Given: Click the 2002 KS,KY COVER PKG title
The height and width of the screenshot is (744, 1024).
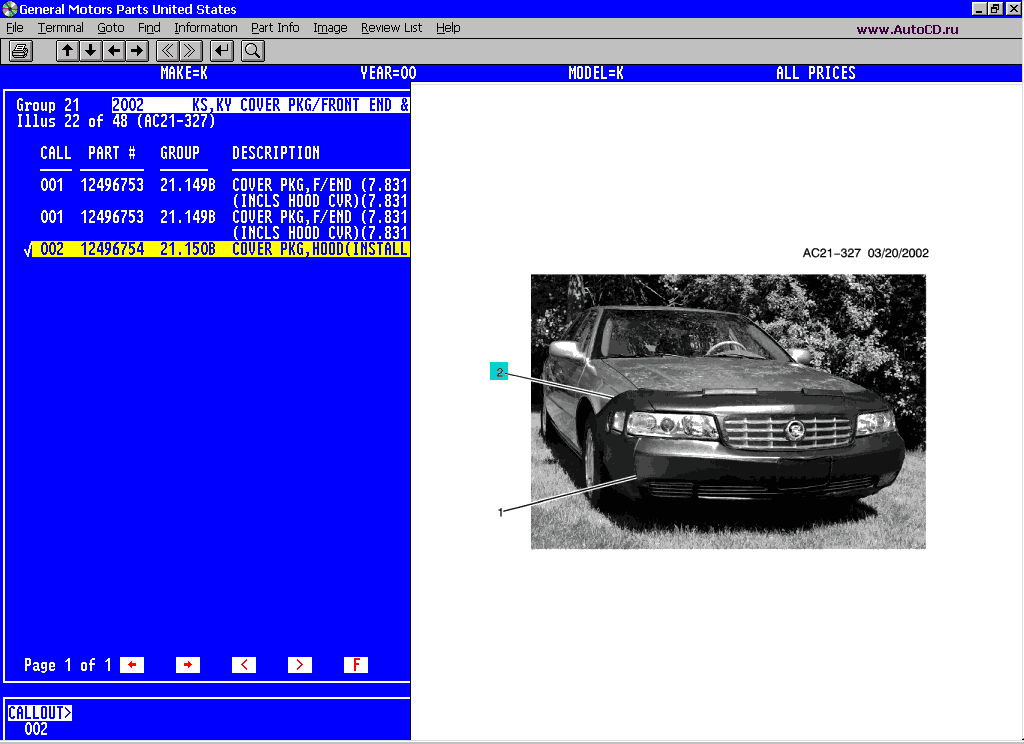Looking at the screenshot, I should click(x=260, y=105).
